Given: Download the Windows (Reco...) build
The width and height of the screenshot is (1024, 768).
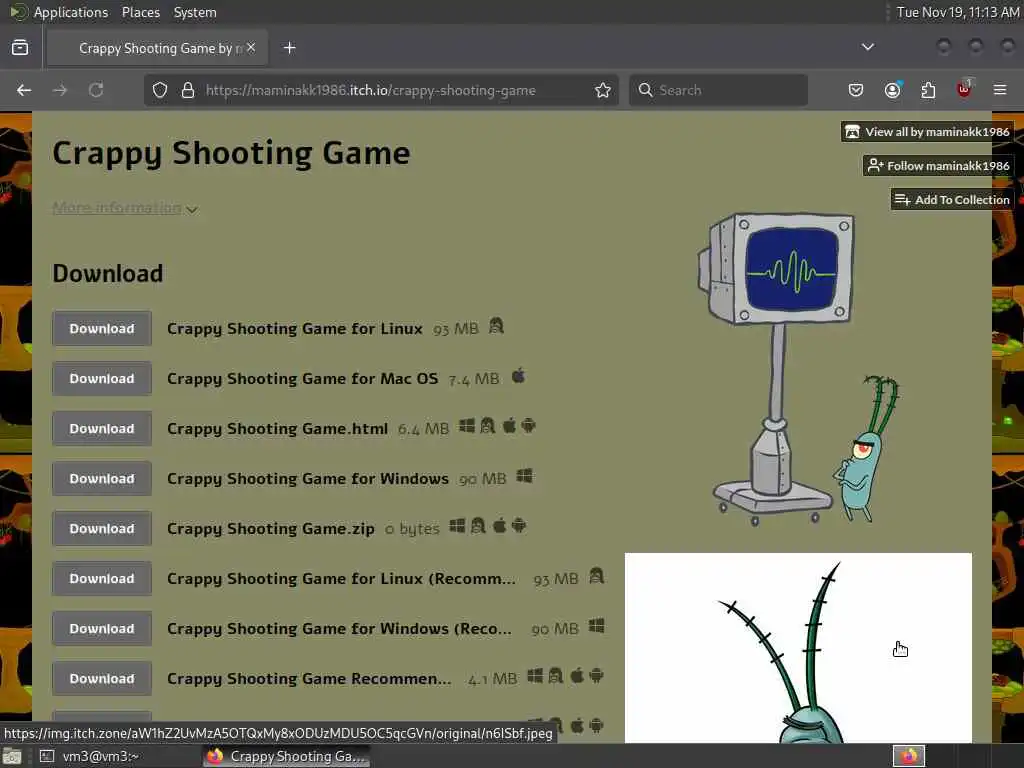Looking at the screenshot, I should [x=102, y=628].
